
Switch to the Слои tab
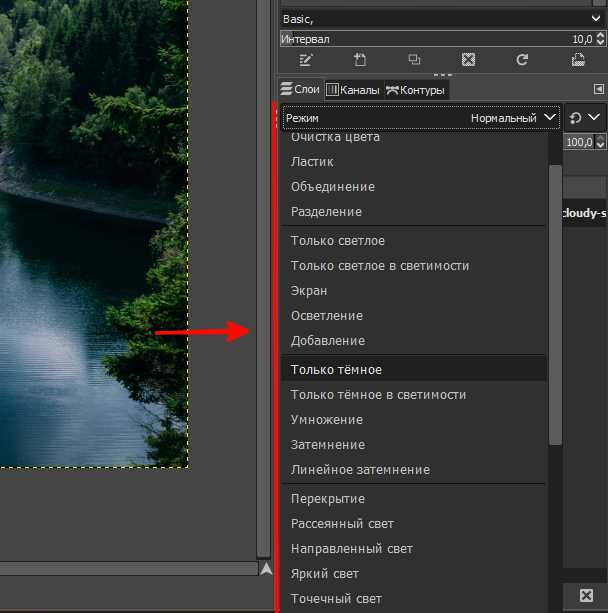tap(300, 90)
